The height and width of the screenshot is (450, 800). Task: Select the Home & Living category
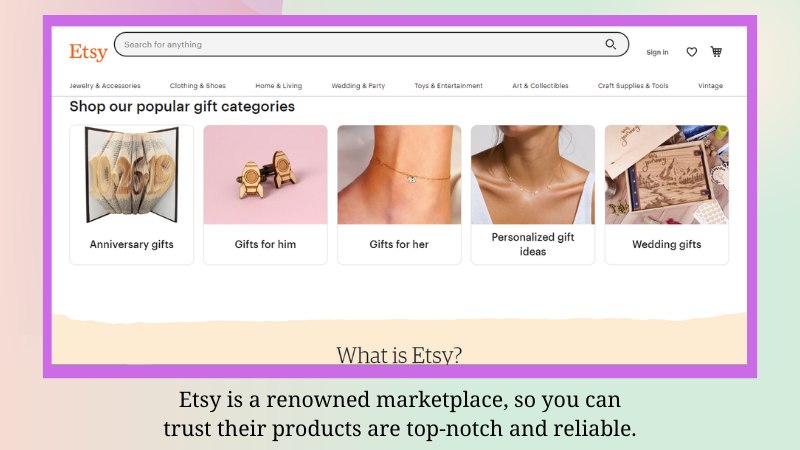tap(279, 86)
